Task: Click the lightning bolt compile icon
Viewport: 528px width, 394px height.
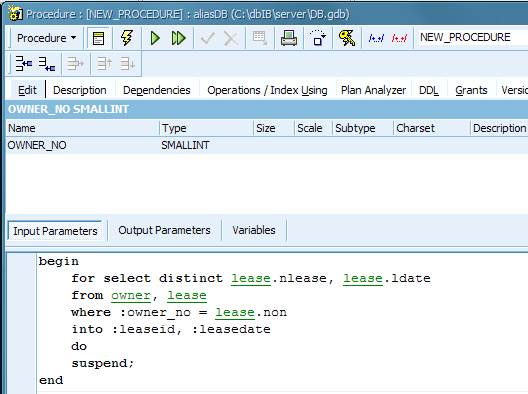Action: pyautogui.click(x=127, y=38)
